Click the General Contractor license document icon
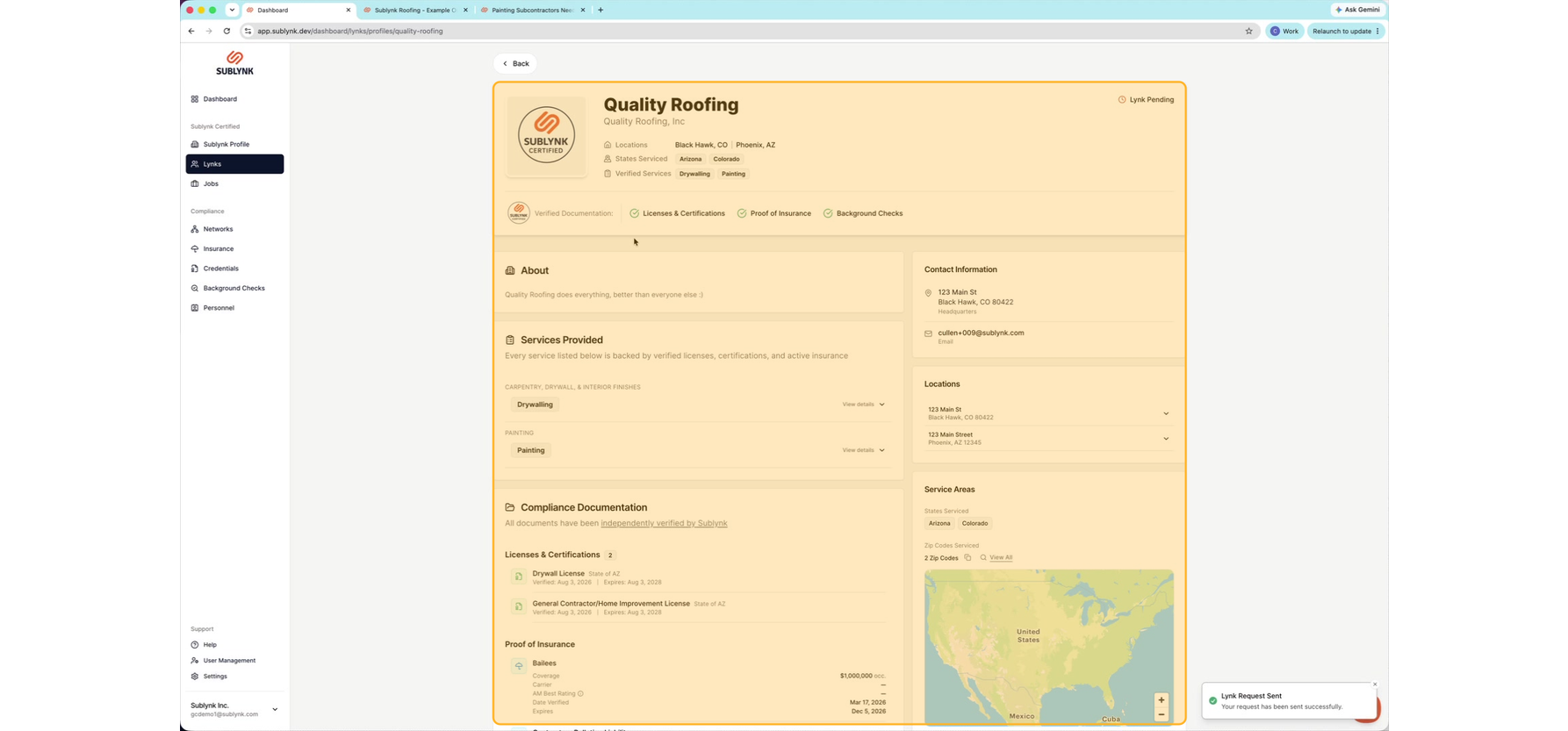1568x731 pixels. [x=519, y=606]
